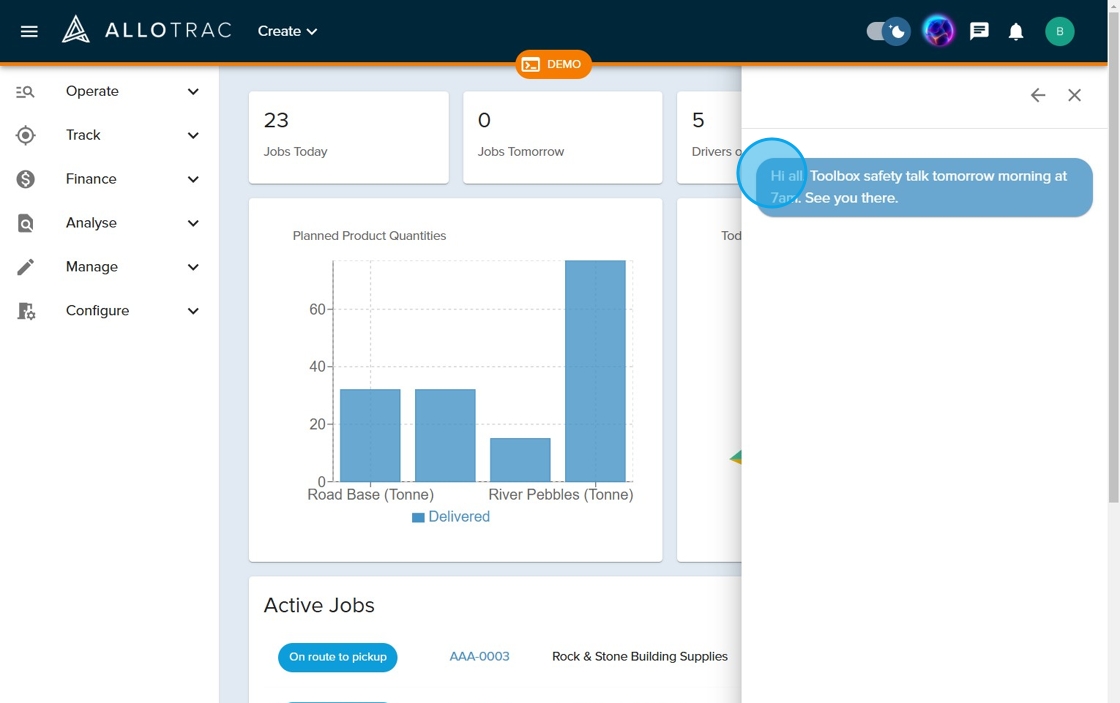Screen dimensions: 1120x703
Task: Open the notifications bell
Action: [x=1016, y=32]
